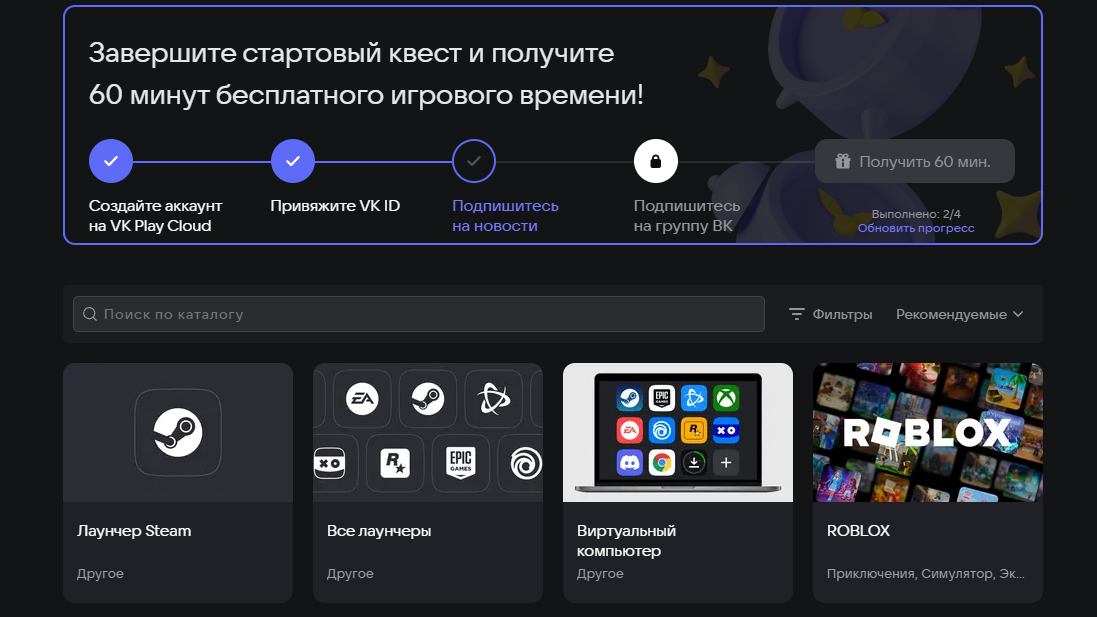The width and height of the screenshot is (1097, 617).
Task: Click the filter lines icon
Action: (x=796, y=314)
